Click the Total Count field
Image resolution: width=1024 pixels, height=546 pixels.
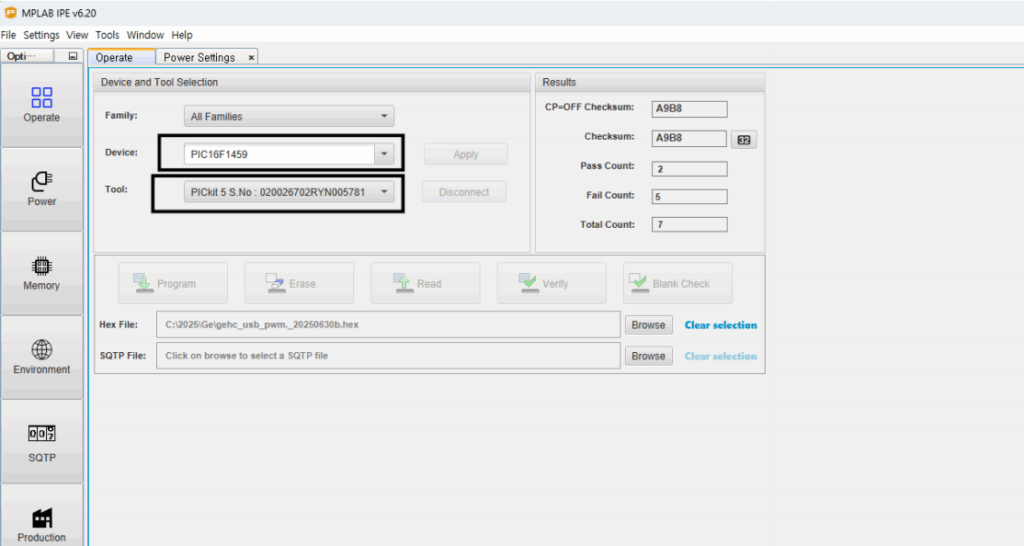[x=689, y=225]
